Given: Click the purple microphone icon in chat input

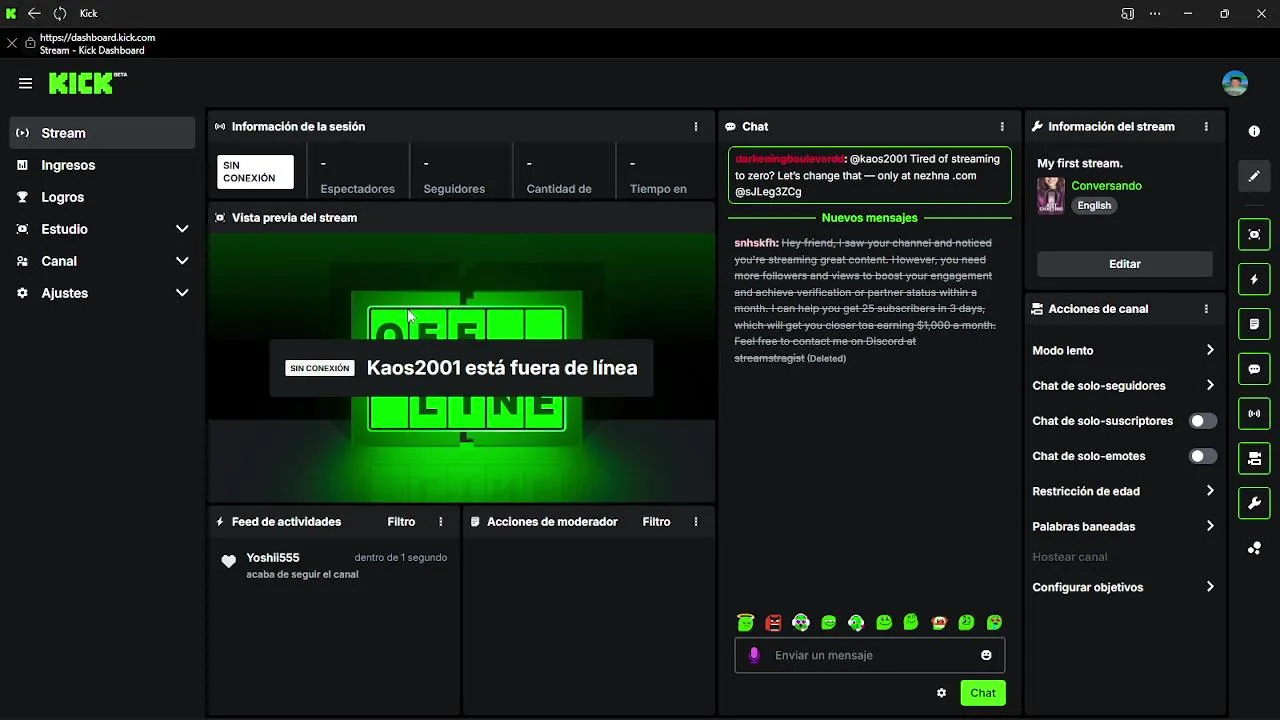Looking at the screenshot, I should (x=754, y=655).
